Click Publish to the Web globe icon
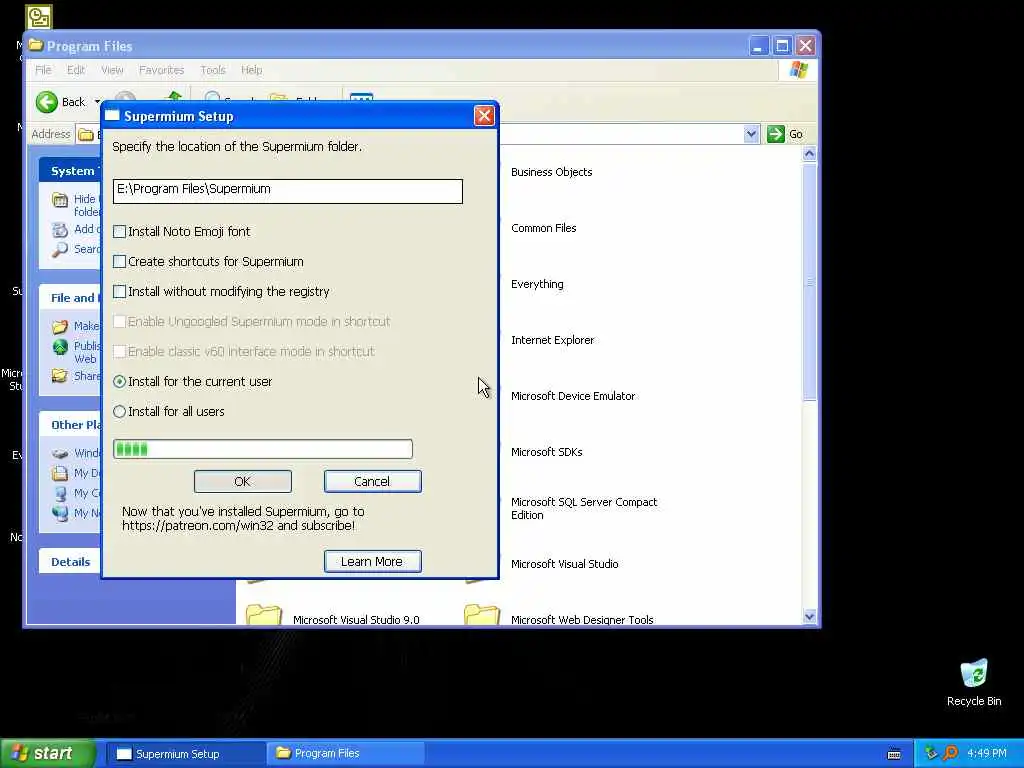This screenshot has width=1024, height=768. 60,347
